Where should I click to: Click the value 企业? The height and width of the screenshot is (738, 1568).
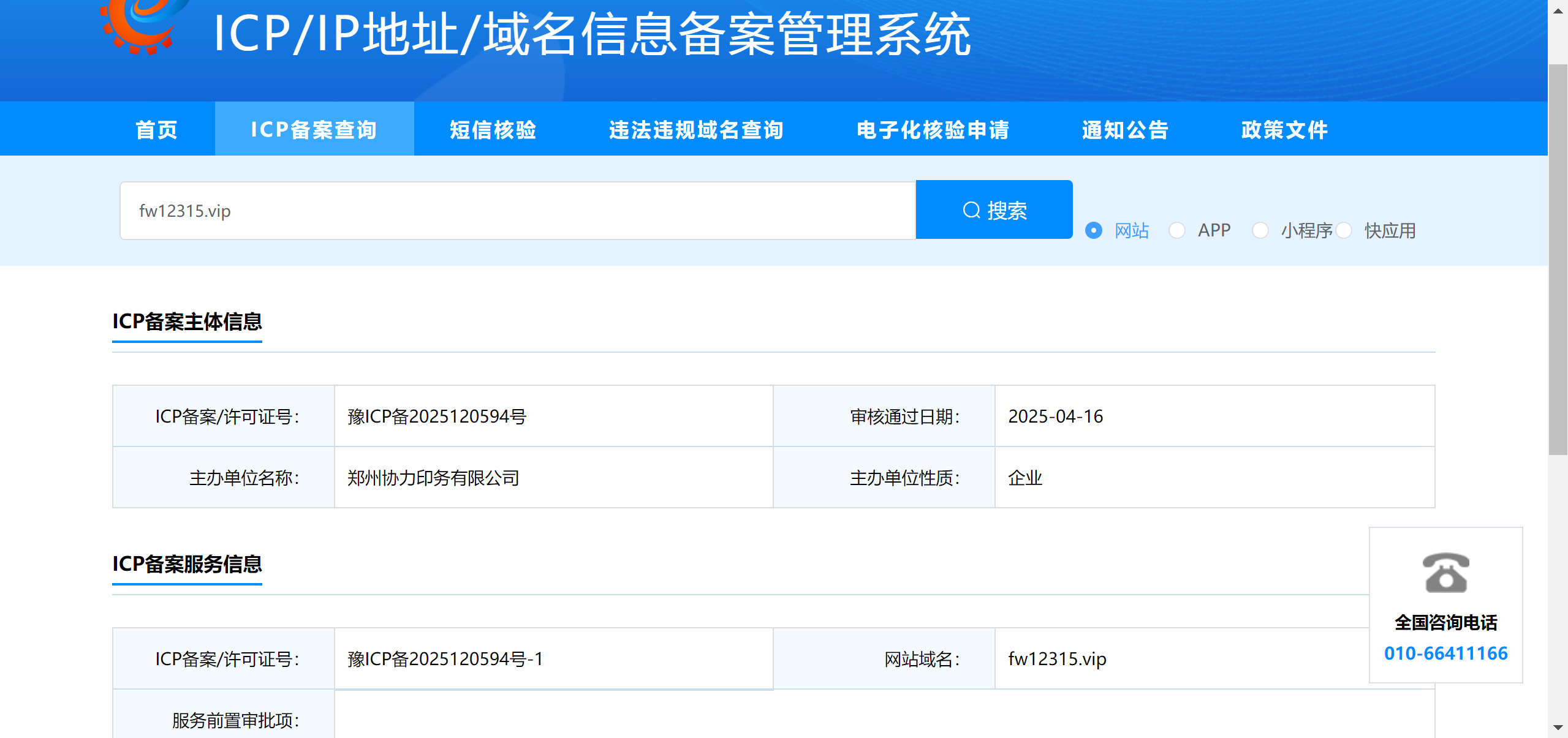(x=1025, y=478)
